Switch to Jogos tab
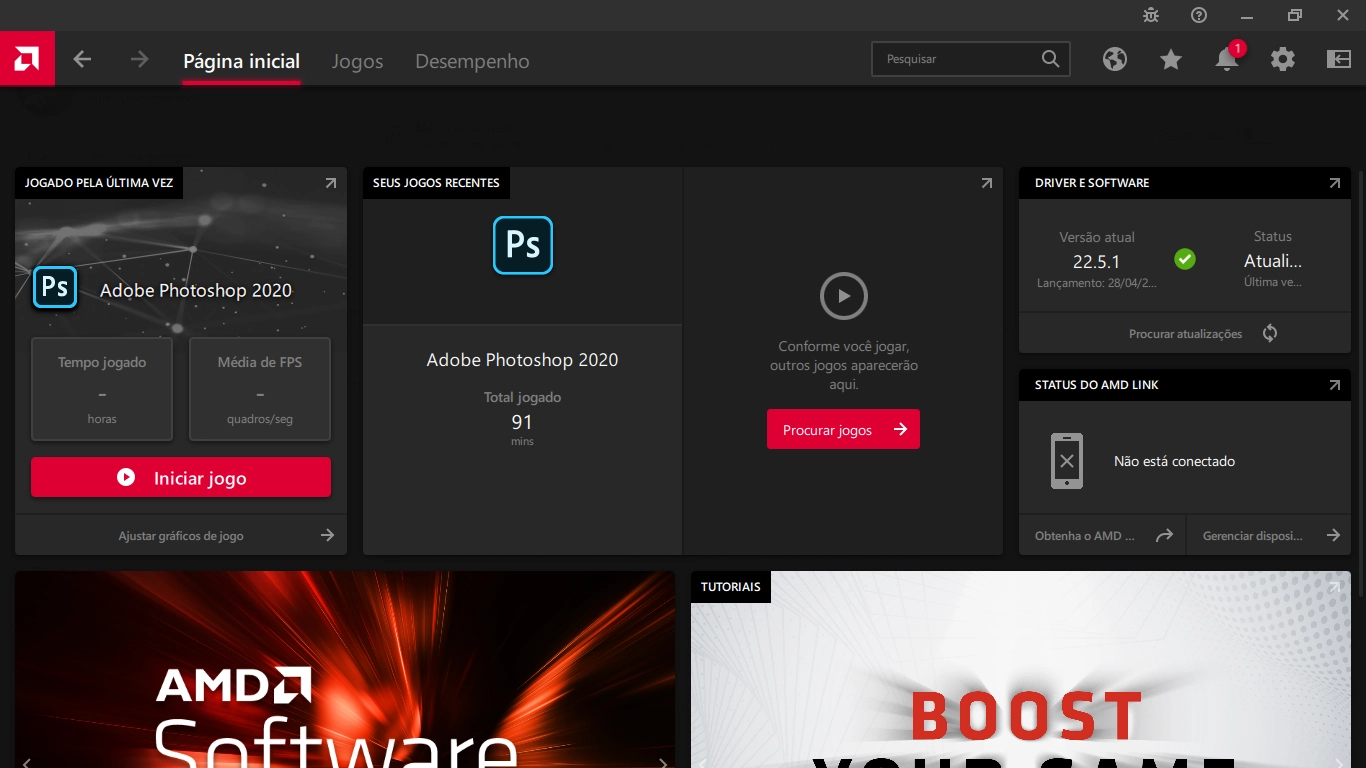The image size is (1366, 768). click(358, 61)
